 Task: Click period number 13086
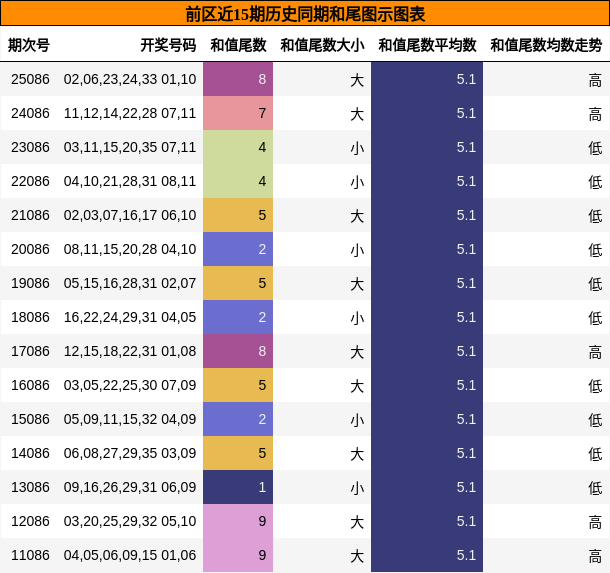(x=30, y=487)
